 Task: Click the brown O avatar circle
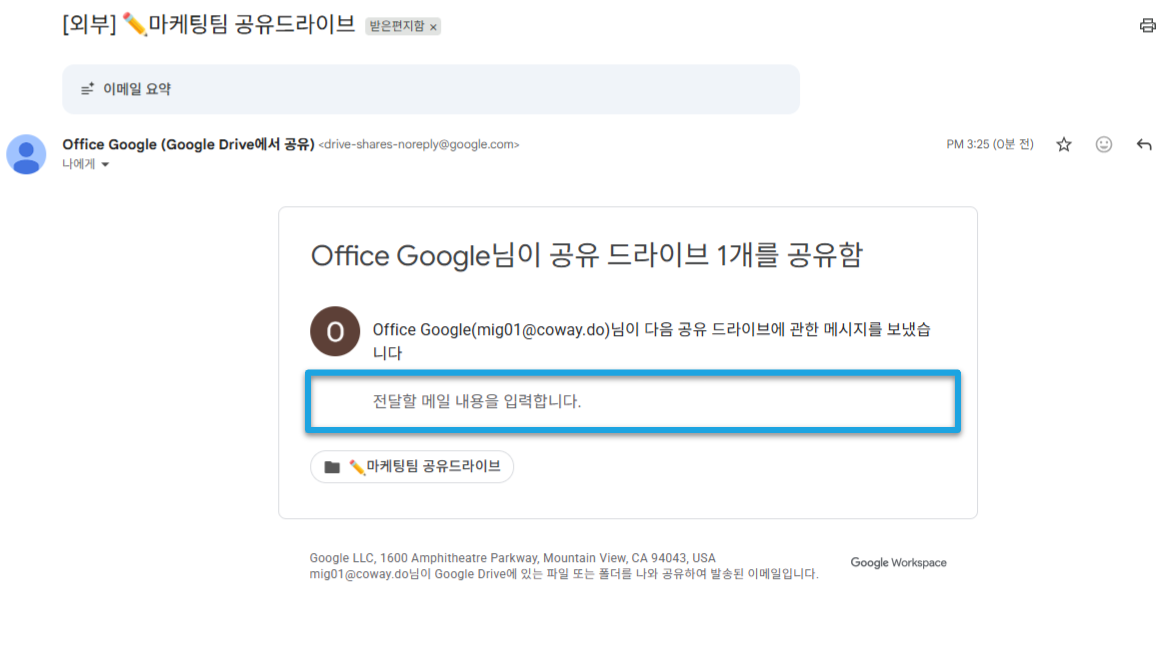[335, 331]
